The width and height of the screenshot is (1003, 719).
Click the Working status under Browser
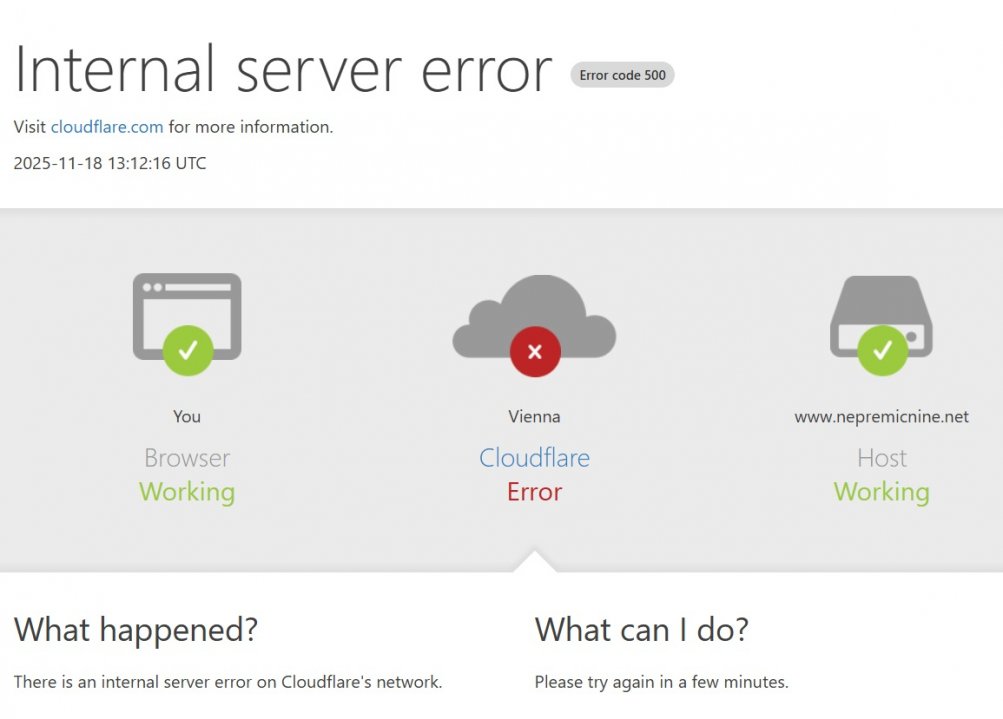[187, 492]
